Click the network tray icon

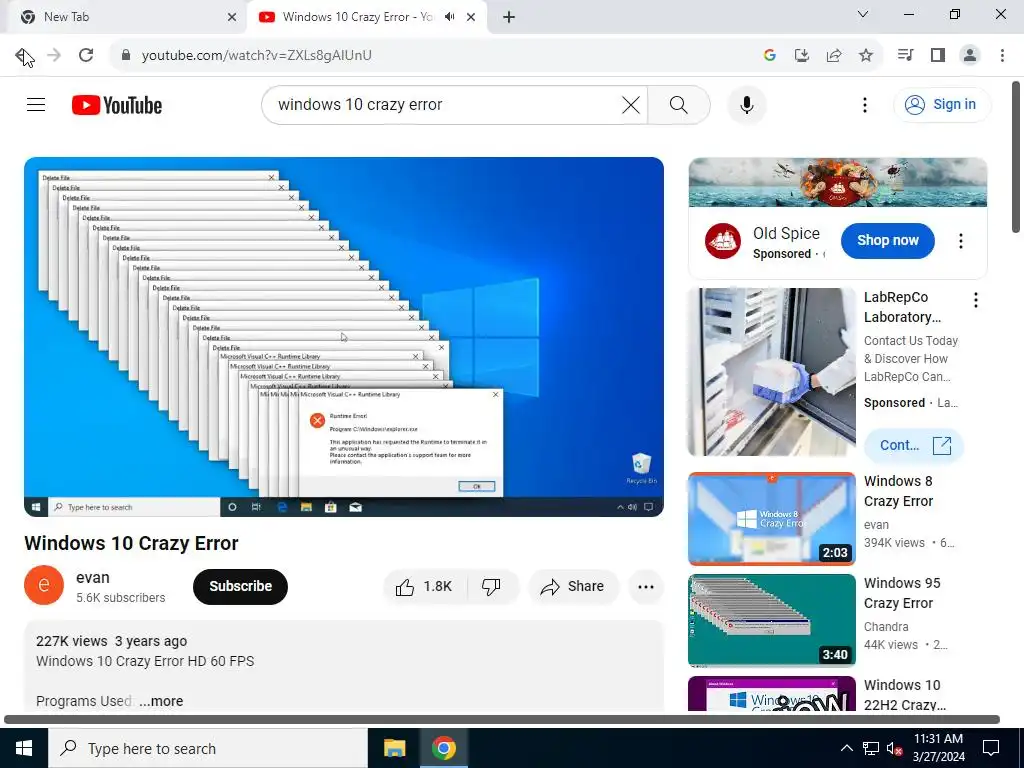point(871,748)
